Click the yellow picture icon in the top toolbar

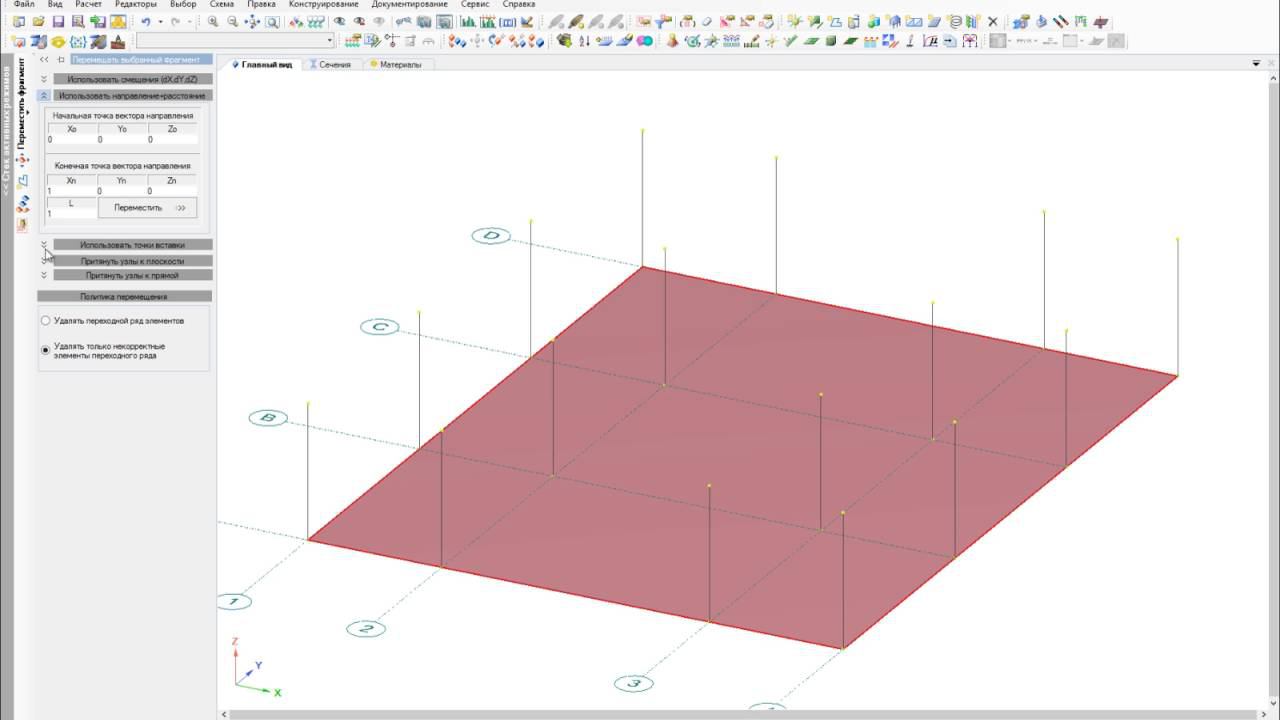[118, 21]
